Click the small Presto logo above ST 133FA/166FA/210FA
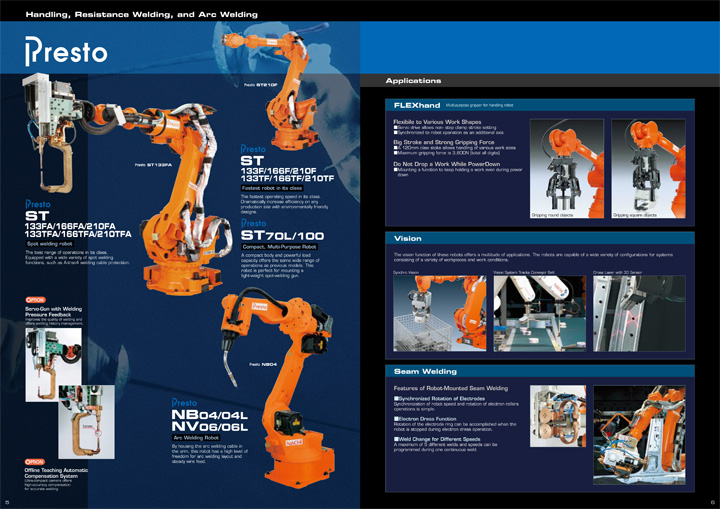Image resolution: width=720 pixels, height=509 pixels. 38,204
